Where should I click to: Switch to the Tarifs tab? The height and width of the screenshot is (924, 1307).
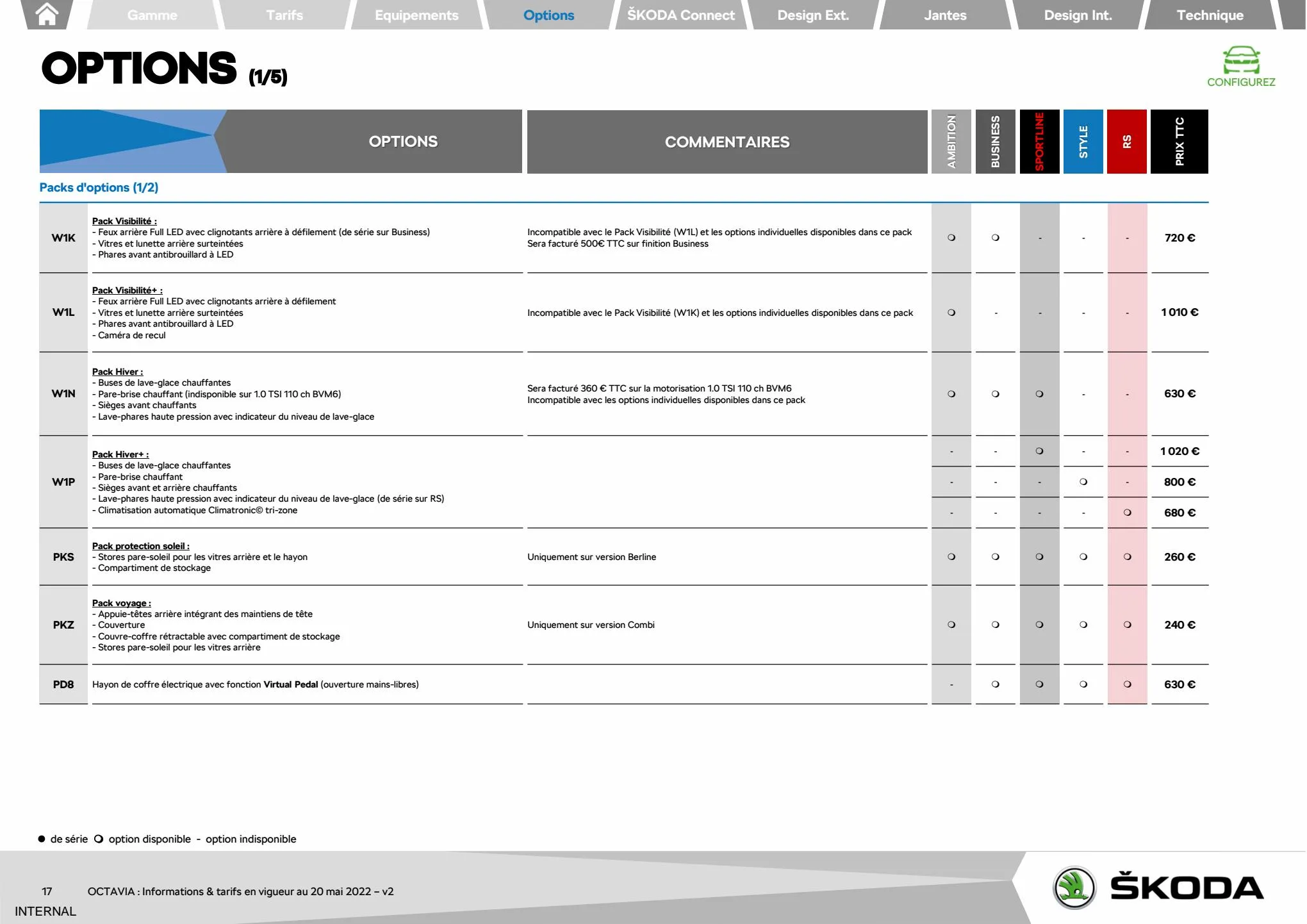[284, 15]
